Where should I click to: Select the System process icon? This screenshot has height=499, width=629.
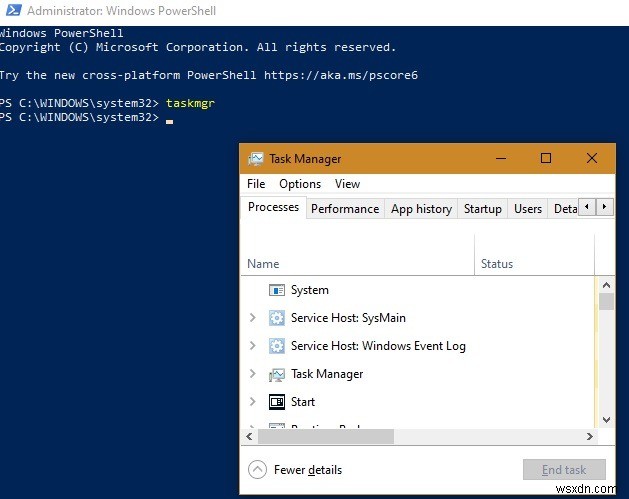coord(276,290)
